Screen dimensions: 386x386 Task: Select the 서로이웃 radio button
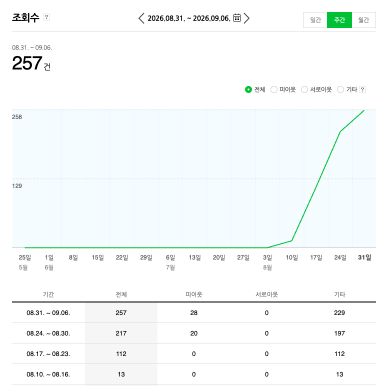pos(304,89)
